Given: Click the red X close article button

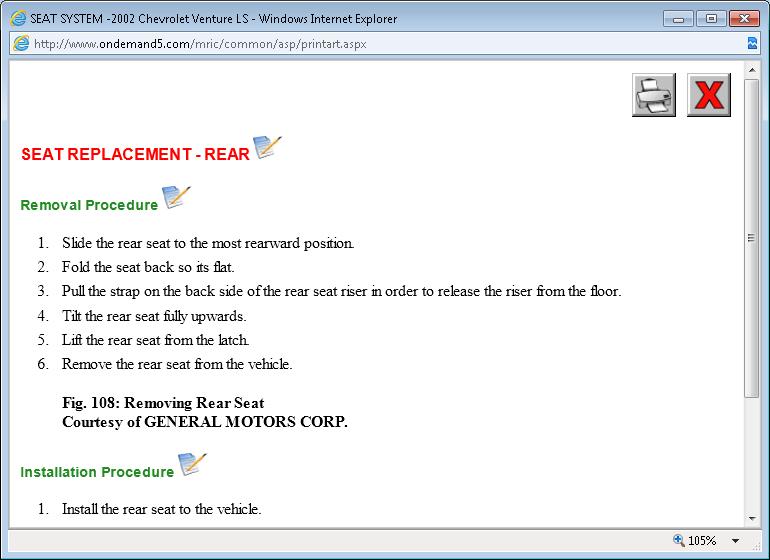Looking at the screenshot, I should coord(709,95).
